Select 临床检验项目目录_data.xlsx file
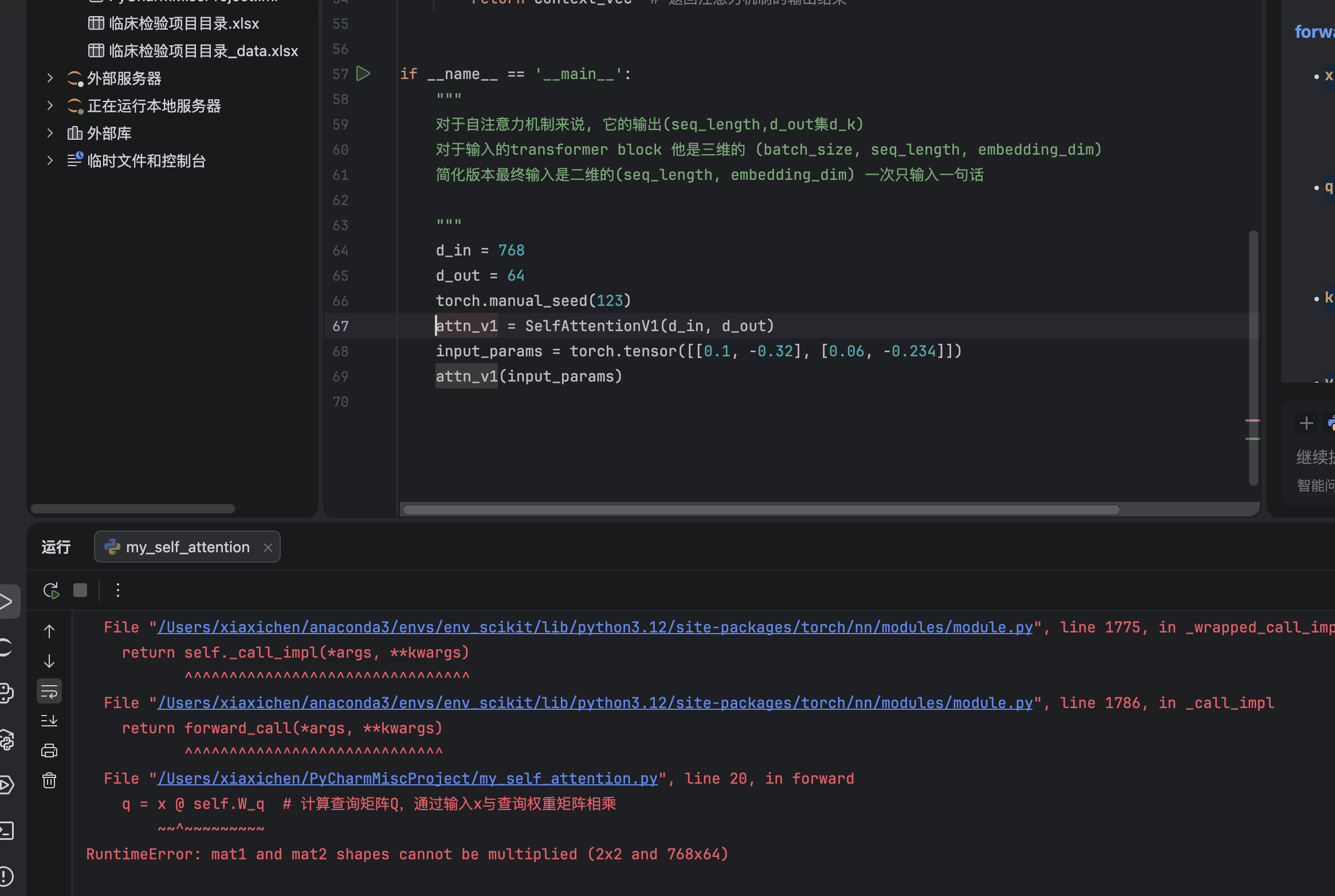This screenshot has width=1335, height=896. point(203,51)
